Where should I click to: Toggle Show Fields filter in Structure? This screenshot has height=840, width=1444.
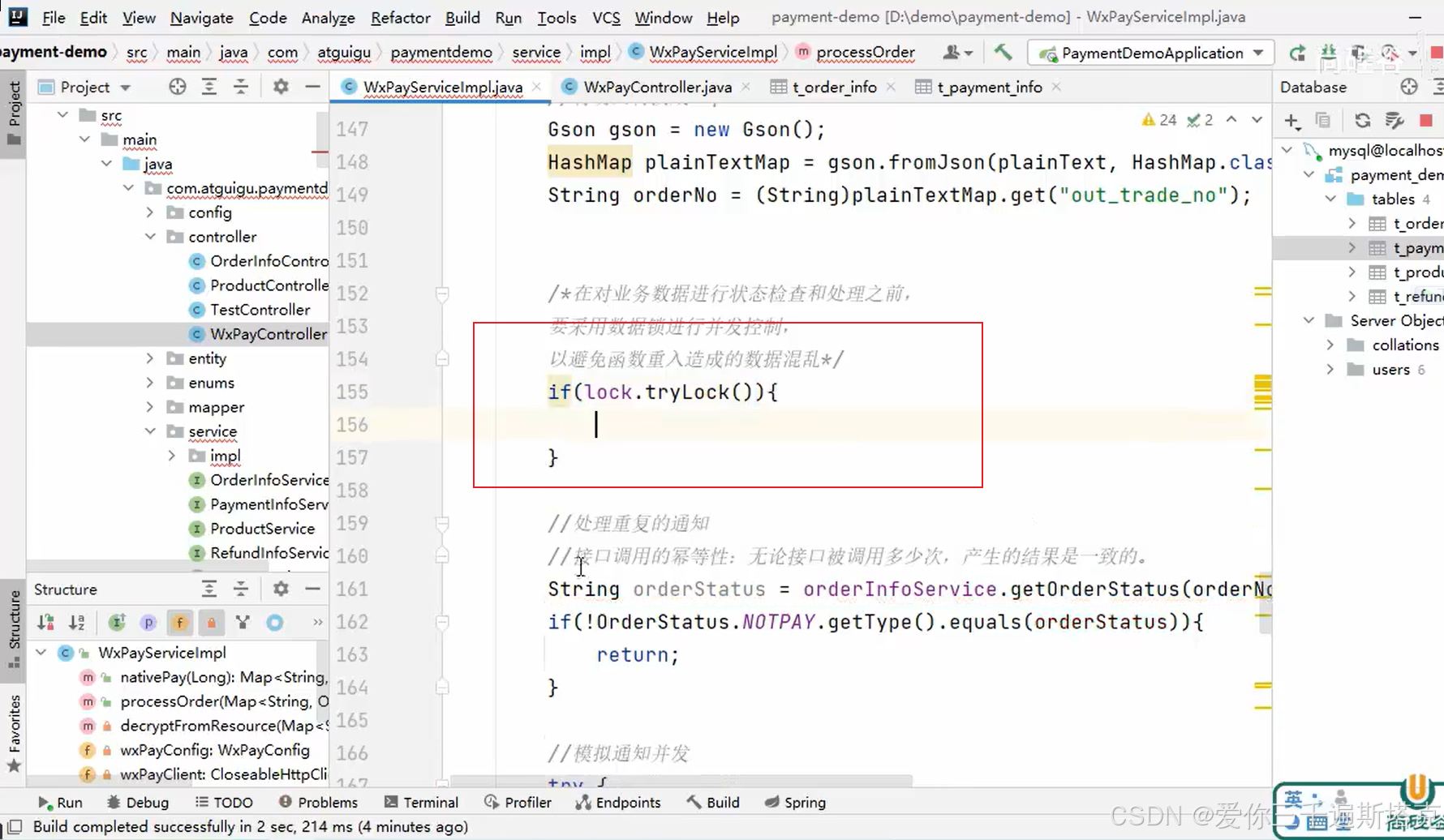coord(179,623)
